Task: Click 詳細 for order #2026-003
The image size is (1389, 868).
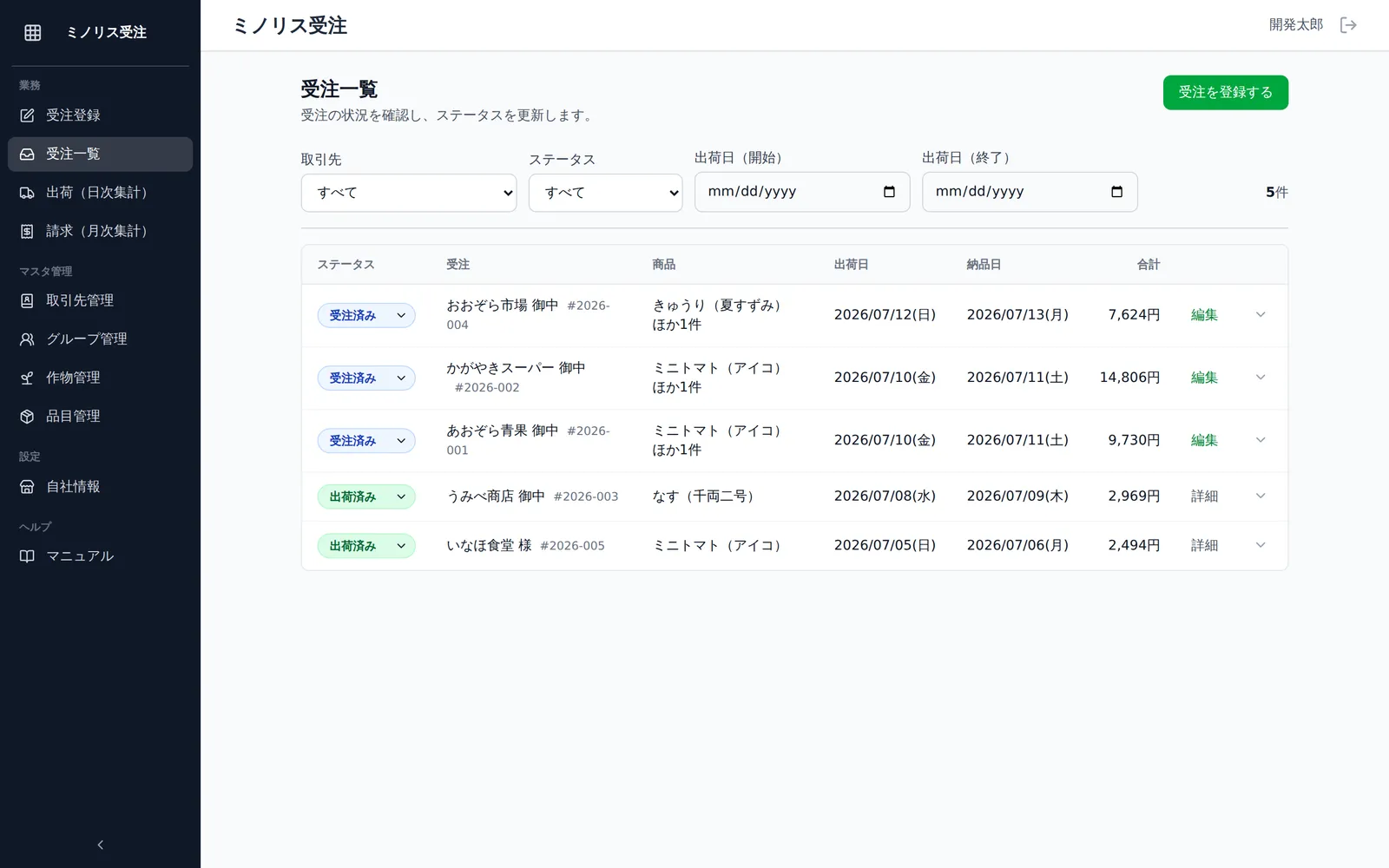Action: pyautogui.click(x=1204, y=496)
